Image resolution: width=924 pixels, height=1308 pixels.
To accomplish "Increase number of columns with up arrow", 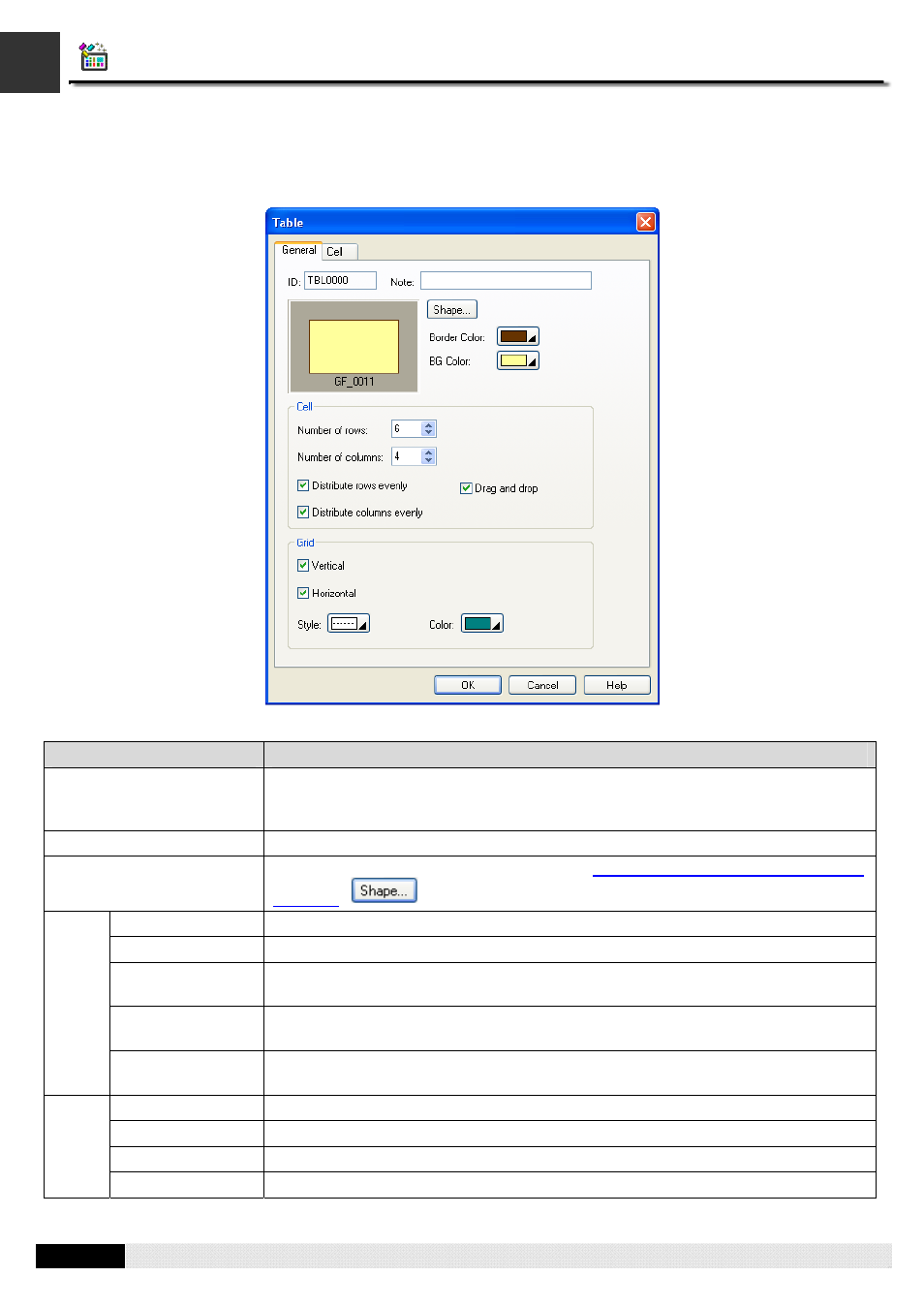I will click(x=429, y=452).
